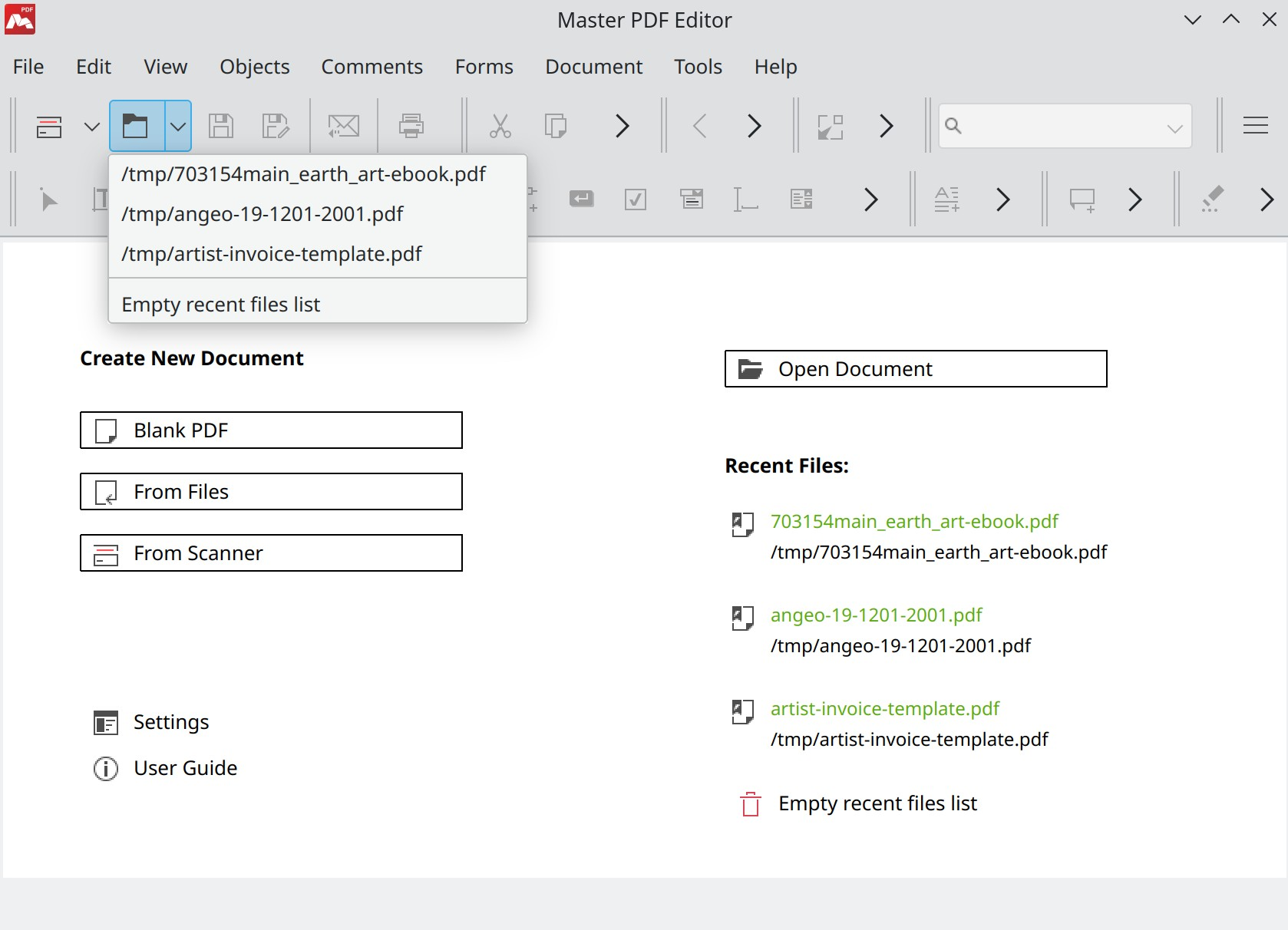Open the File menu

[x=28, y=67]
